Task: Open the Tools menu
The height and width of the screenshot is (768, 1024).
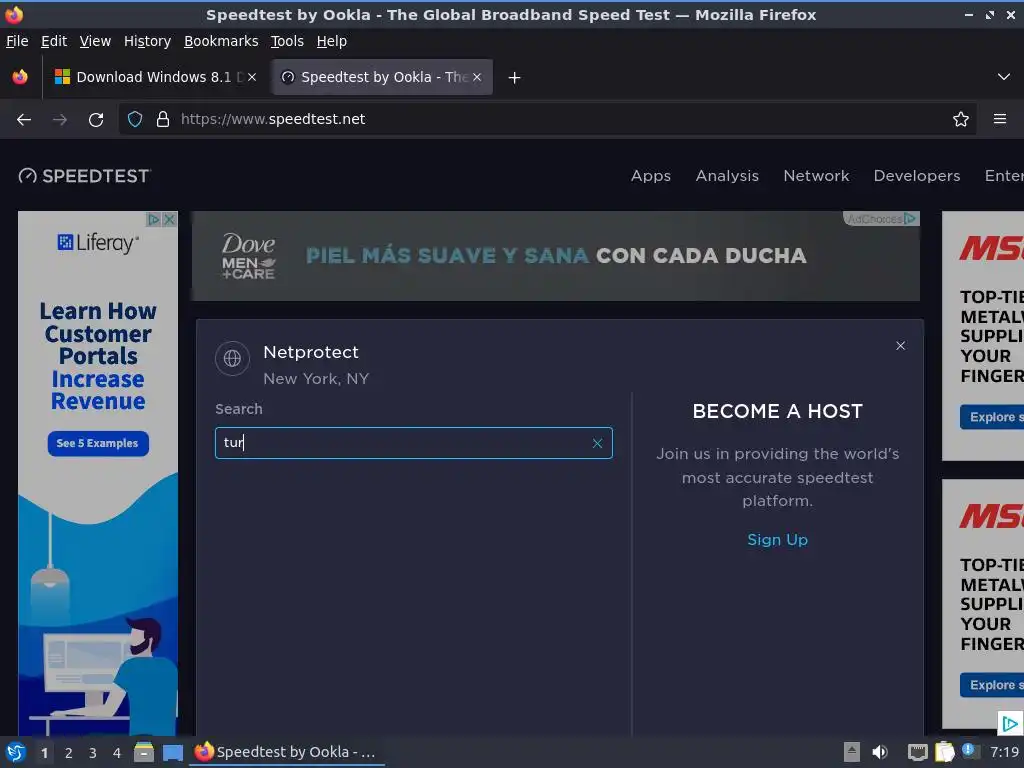Action: [287, 41]
